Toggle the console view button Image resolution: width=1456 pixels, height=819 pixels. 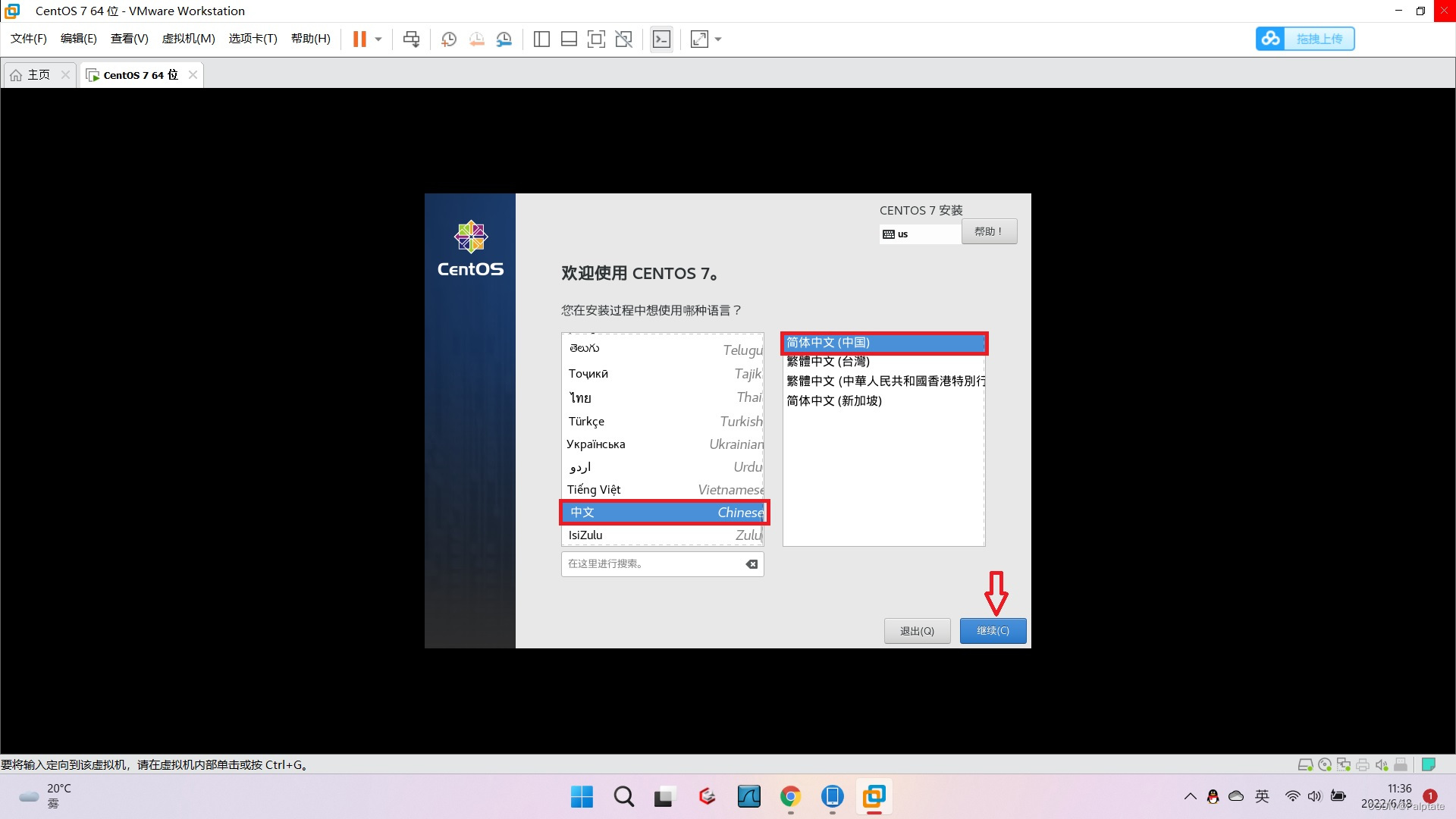click(x=661, y=39)
